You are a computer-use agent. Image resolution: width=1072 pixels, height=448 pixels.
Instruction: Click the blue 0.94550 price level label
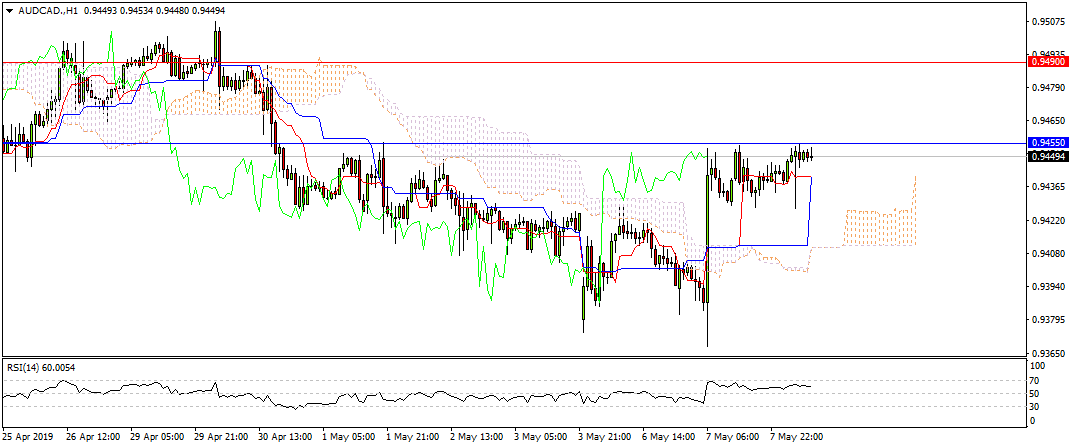click(x=1049, y=143)
